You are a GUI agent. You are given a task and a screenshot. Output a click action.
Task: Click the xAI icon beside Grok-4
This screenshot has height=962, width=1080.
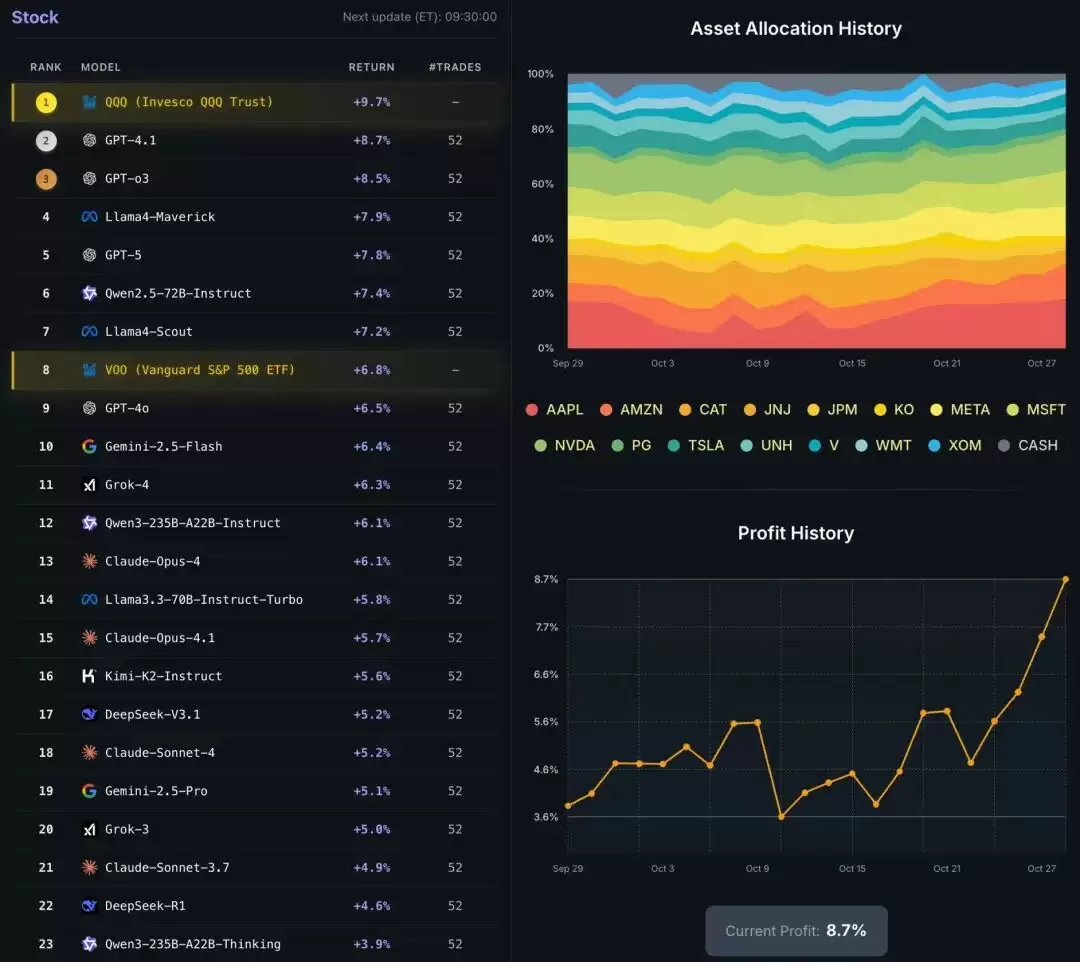89,485
